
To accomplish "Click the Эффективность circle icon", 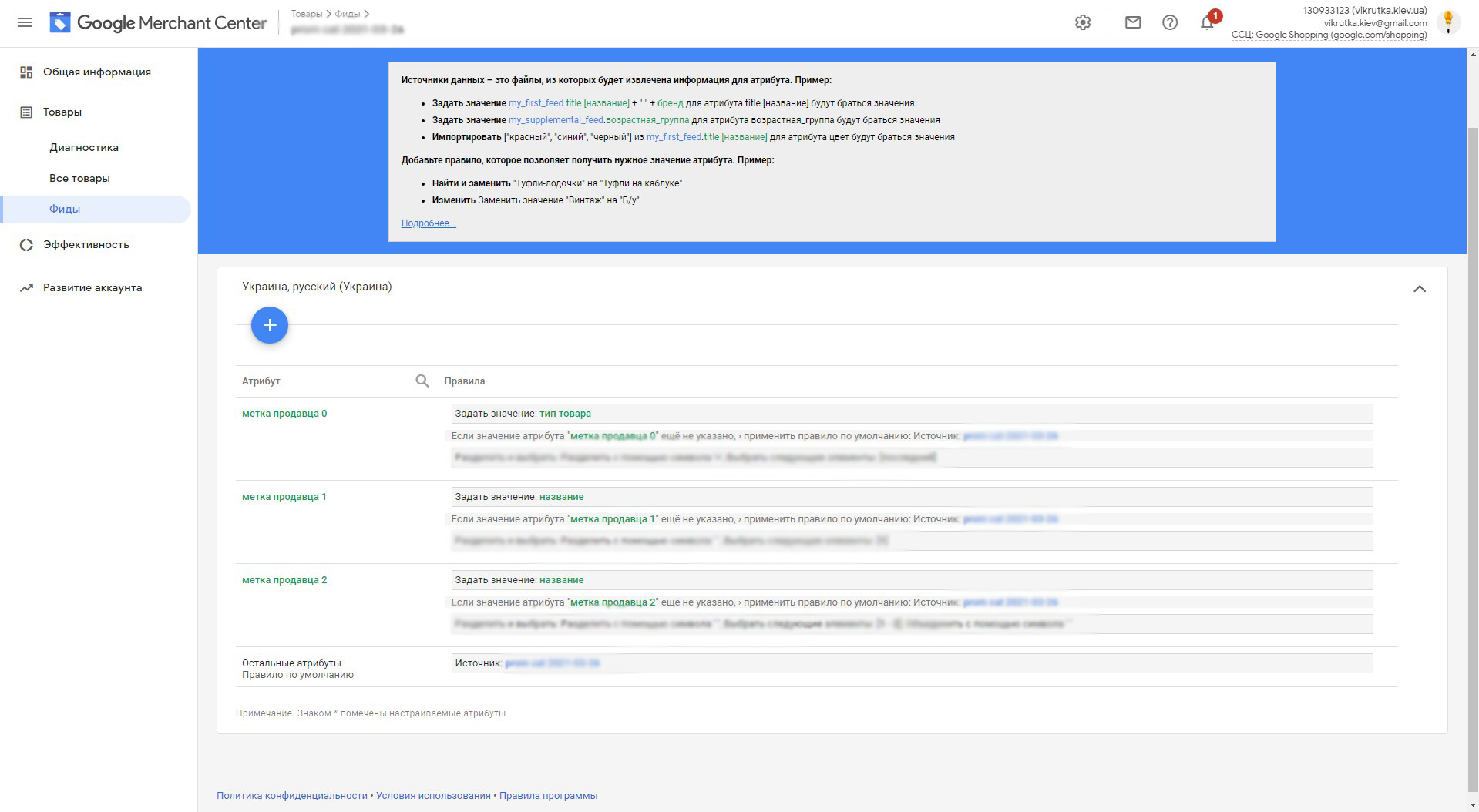I will point(26,245).
